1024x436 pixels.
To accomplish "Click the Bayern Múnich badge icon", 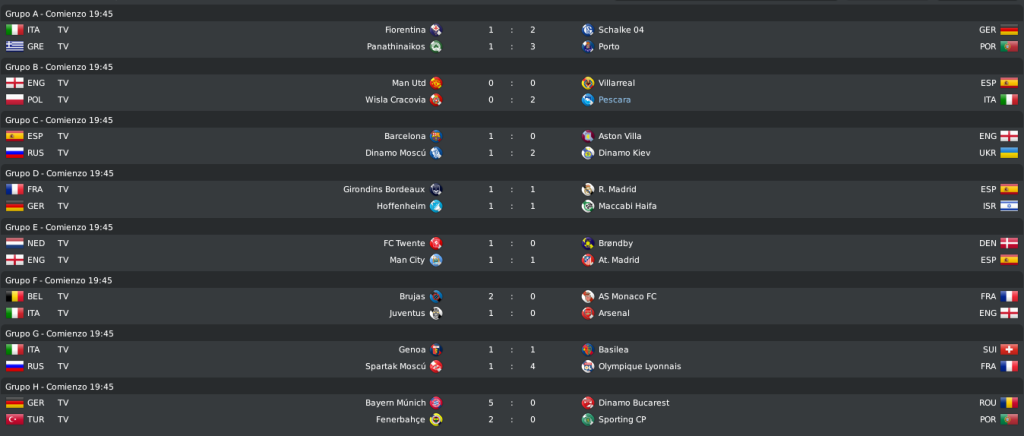I will [436, 403].
